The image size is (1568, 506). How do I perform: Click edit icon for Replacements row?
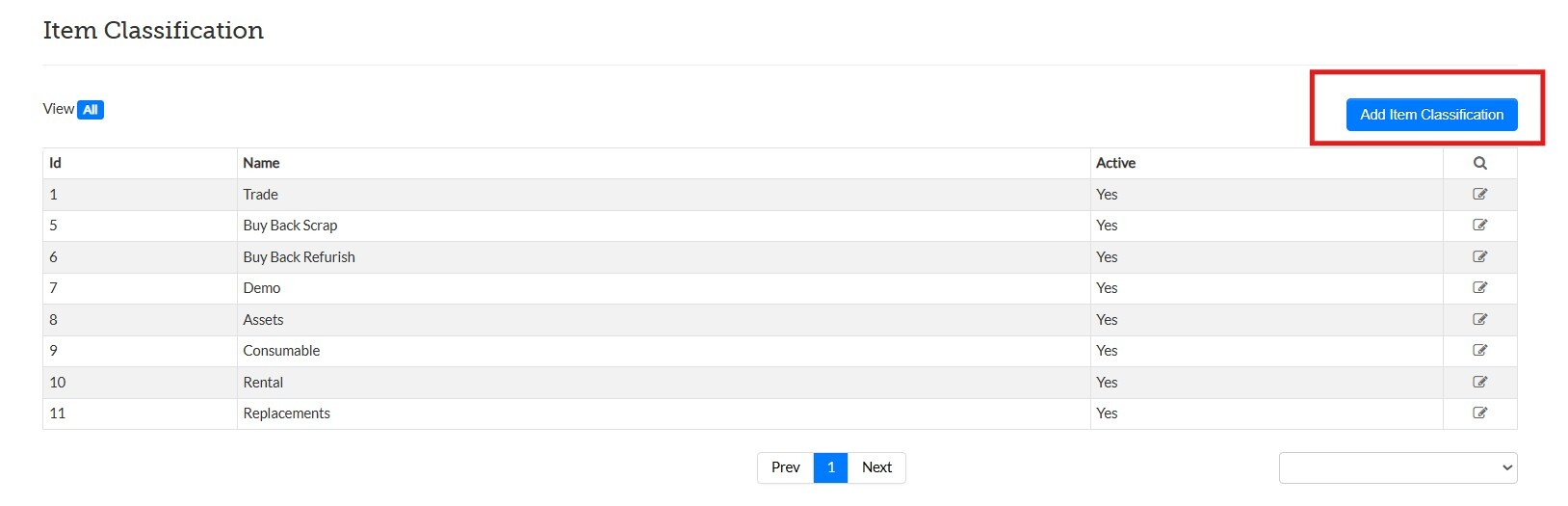(x=1479, y=413)
